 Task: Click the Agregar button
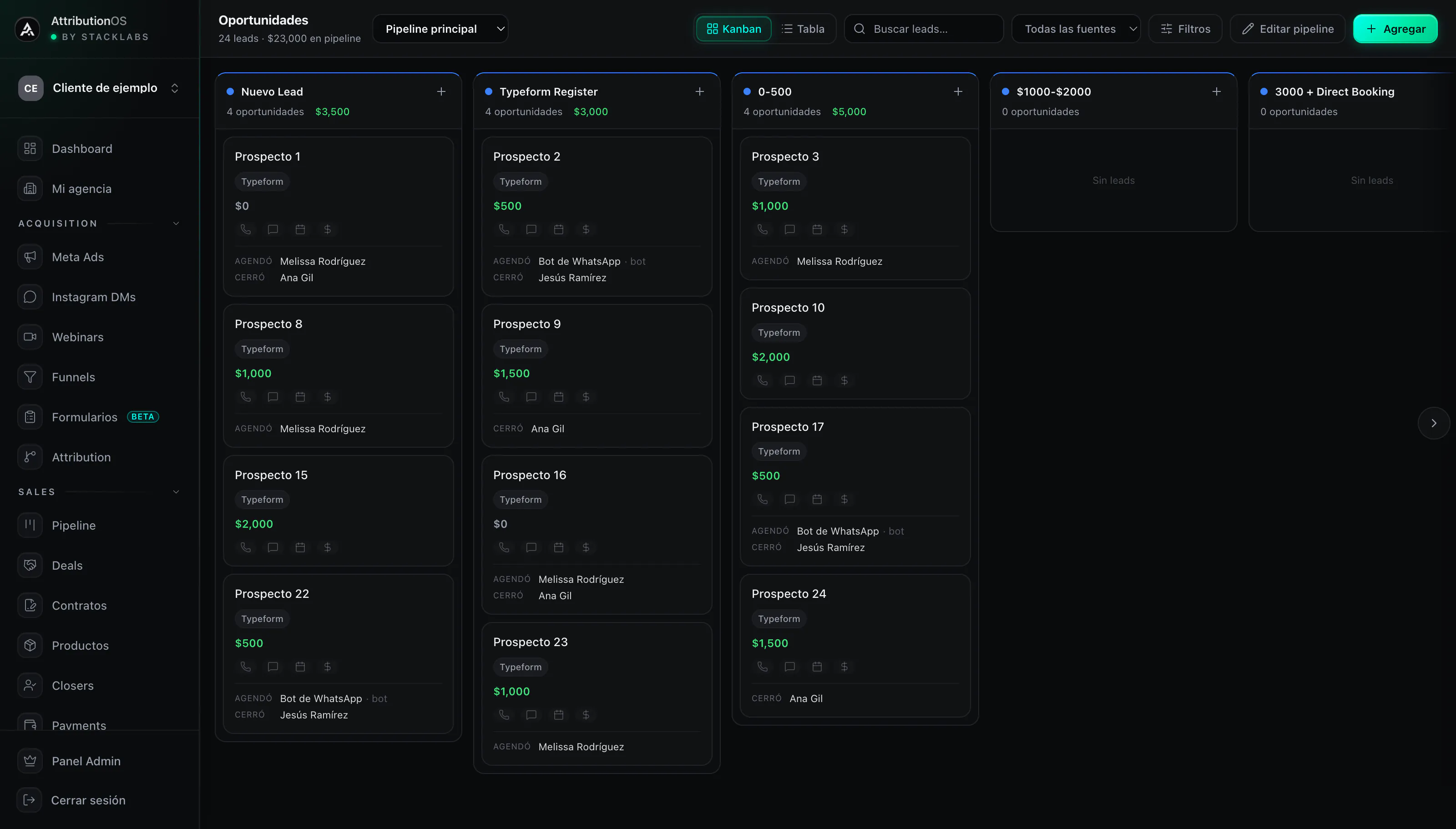point(1395,29)
